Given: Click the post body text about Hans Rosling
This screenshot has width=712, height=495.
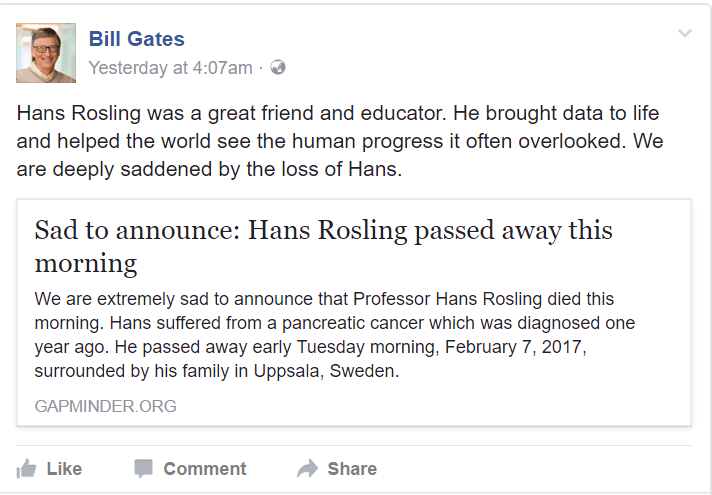Looking at the screenshot, I should tap(340, 140).
